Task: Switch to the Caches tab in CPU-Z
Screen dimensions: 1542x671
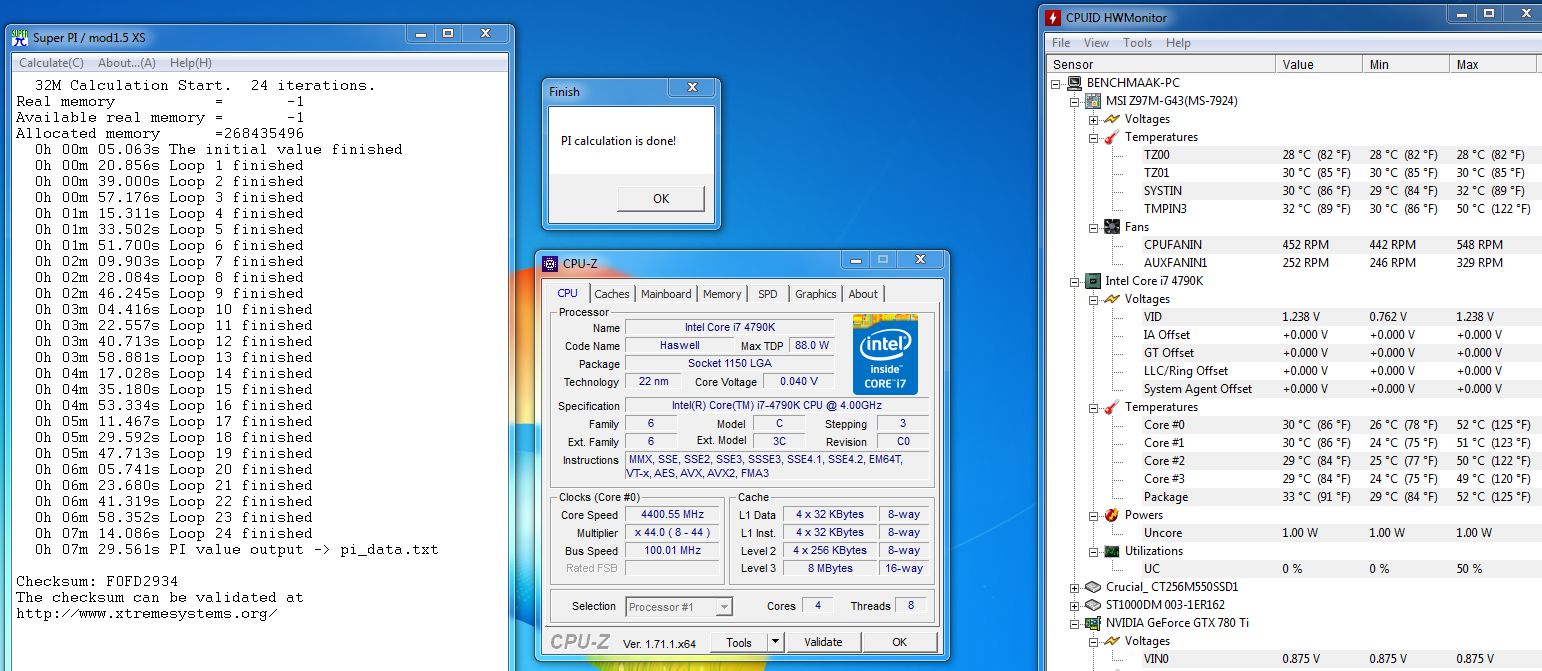Action: (x=612, y=294)
